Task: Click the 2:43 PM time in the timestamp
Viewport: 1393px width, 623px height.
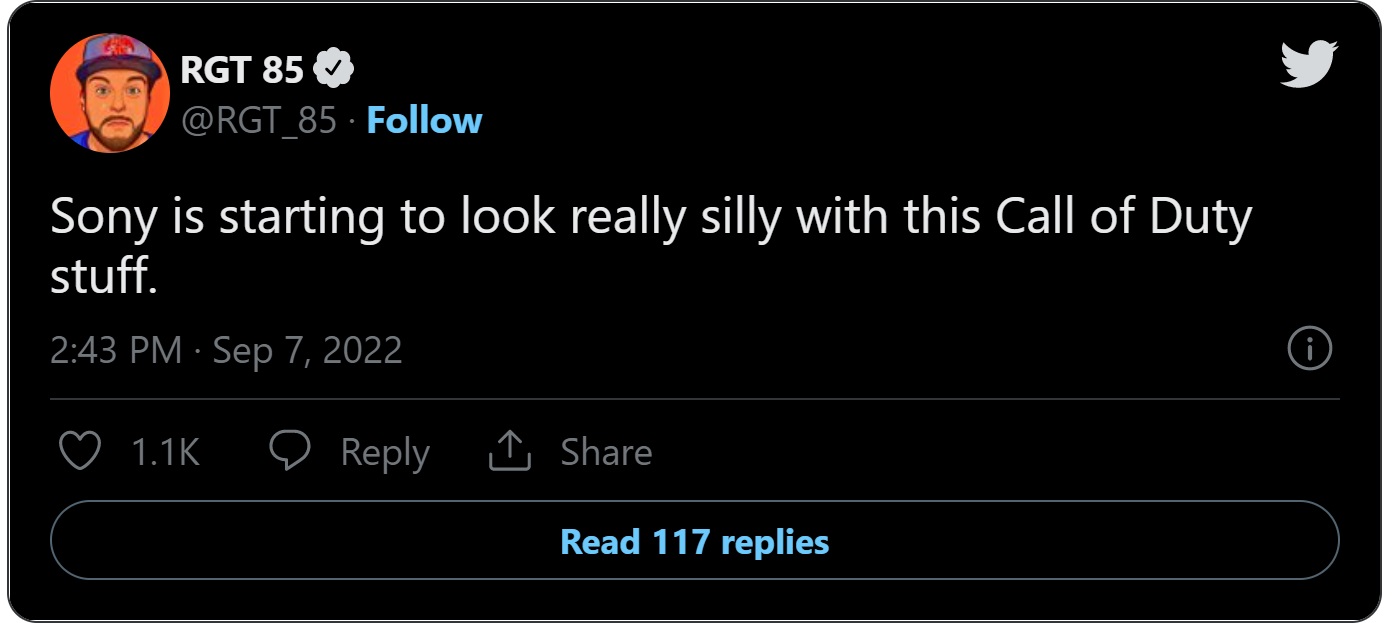Action: click(x=116, y=350)
